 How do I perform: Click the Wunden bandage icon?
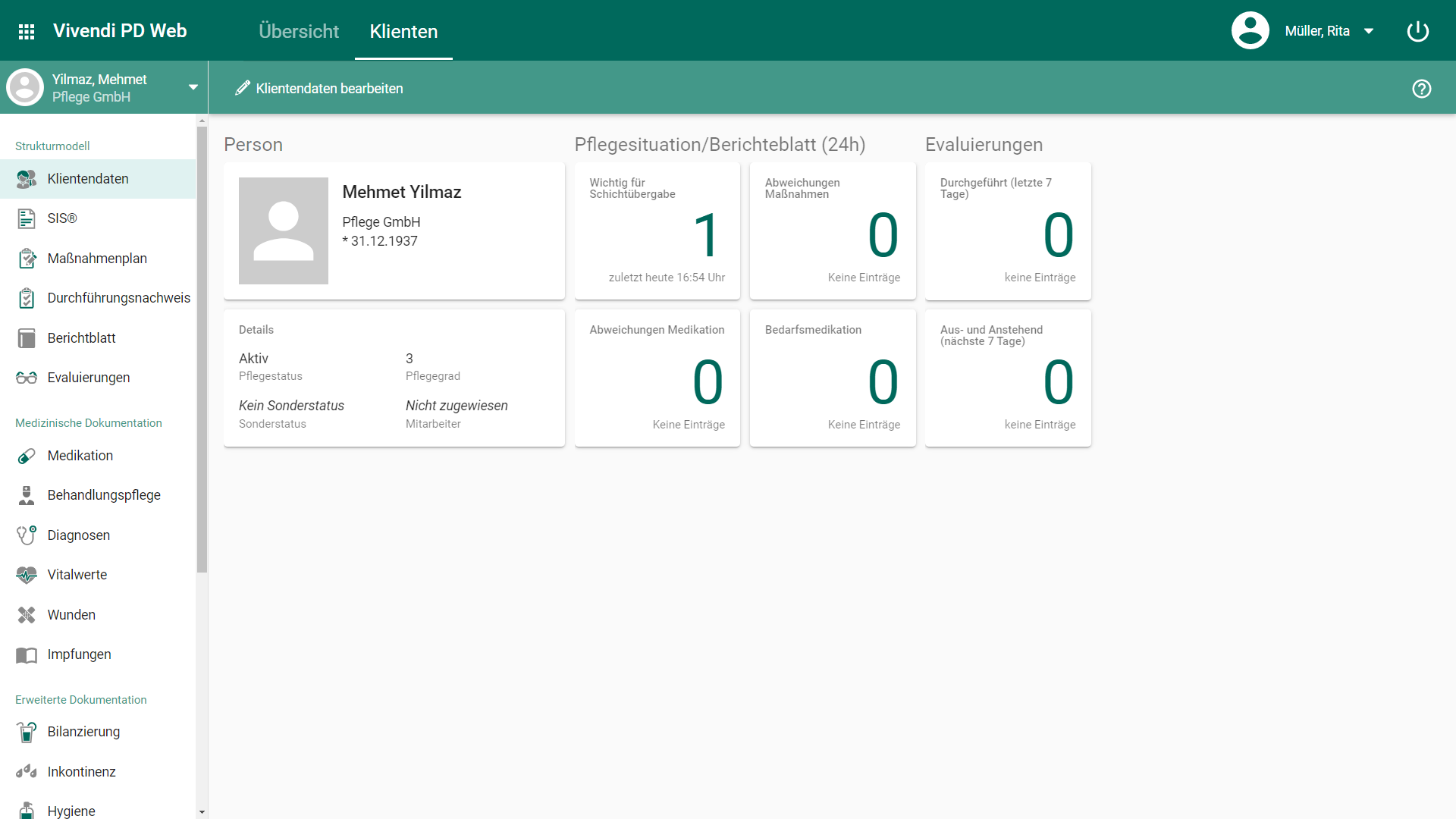tap(27, 615)
